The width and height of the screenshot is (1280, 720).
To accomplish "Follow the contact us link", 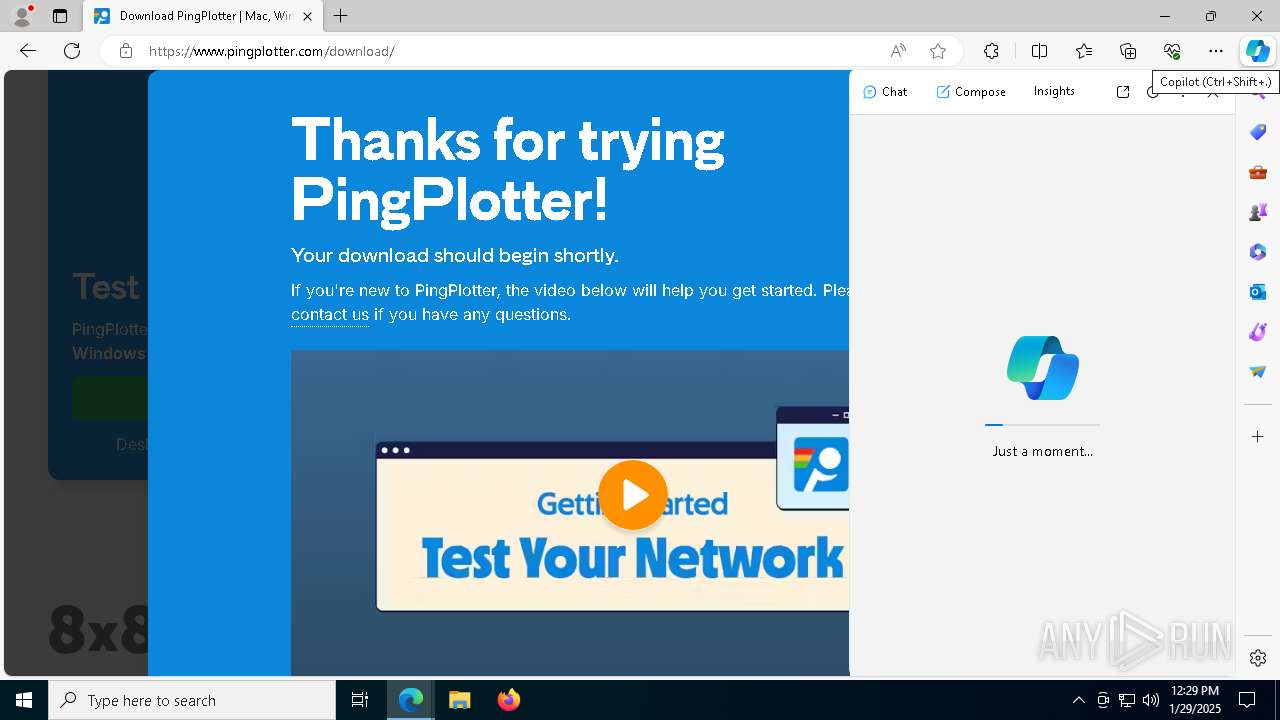I will click(x=330, y=314).
